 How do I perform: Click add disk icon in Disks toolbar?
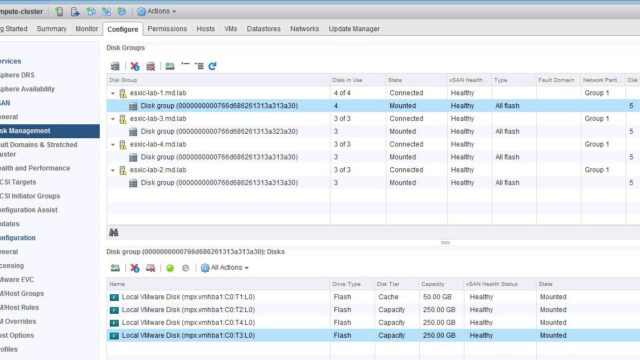[115, 268]
